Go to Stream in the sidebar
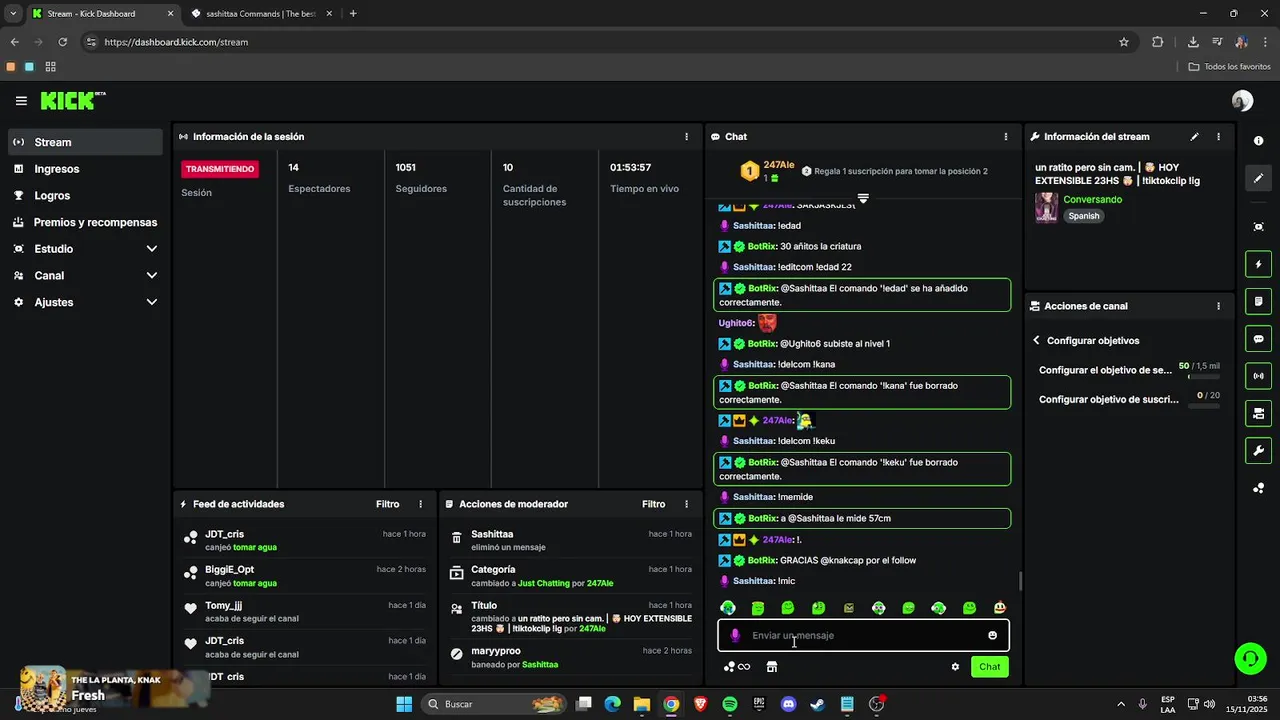This screenshot has height=720, width=1280. [x=85, y=142]
